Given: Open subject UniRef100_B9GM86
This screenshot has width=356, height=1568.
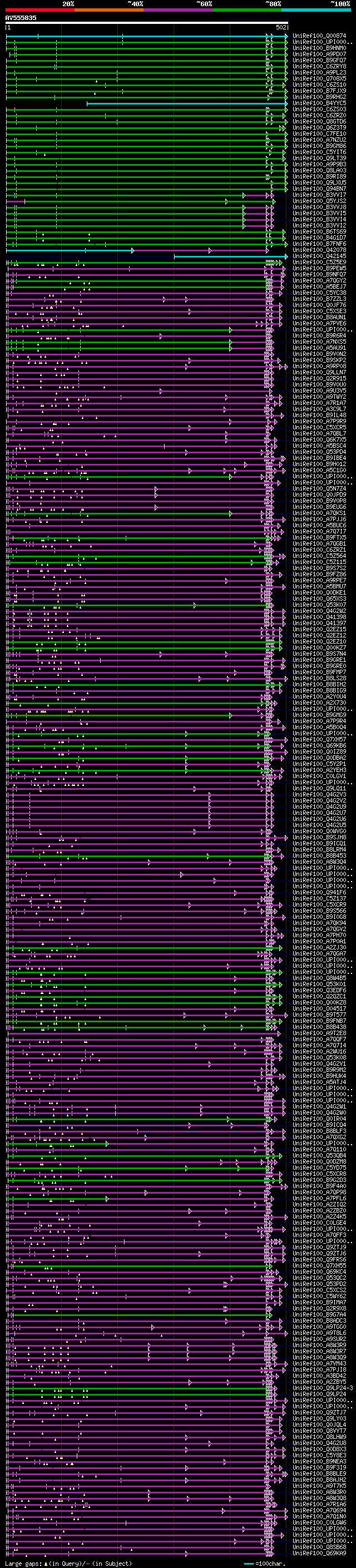Looking at the screenshot, I should pos(319,146).
